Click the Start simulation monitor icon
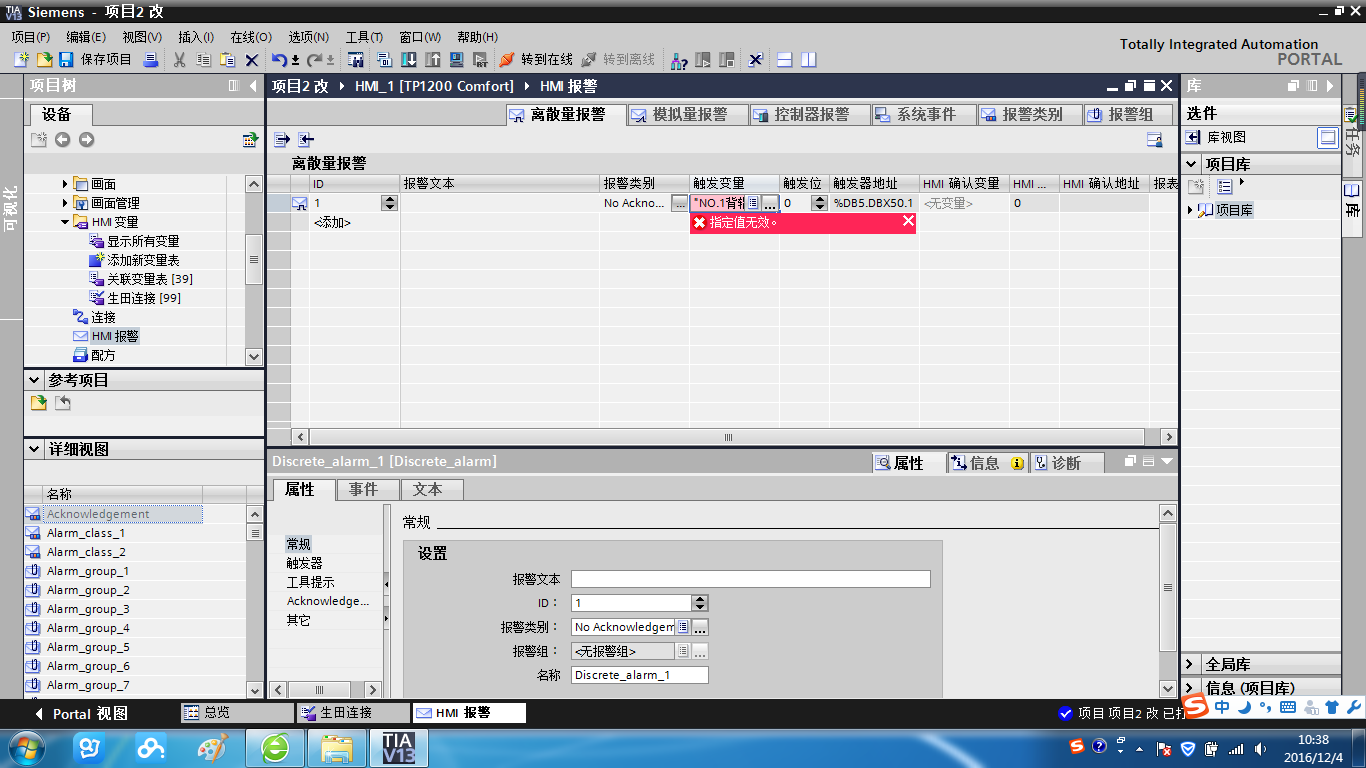The width and height of the screenshot is (1366, 768). coord(457,60)
